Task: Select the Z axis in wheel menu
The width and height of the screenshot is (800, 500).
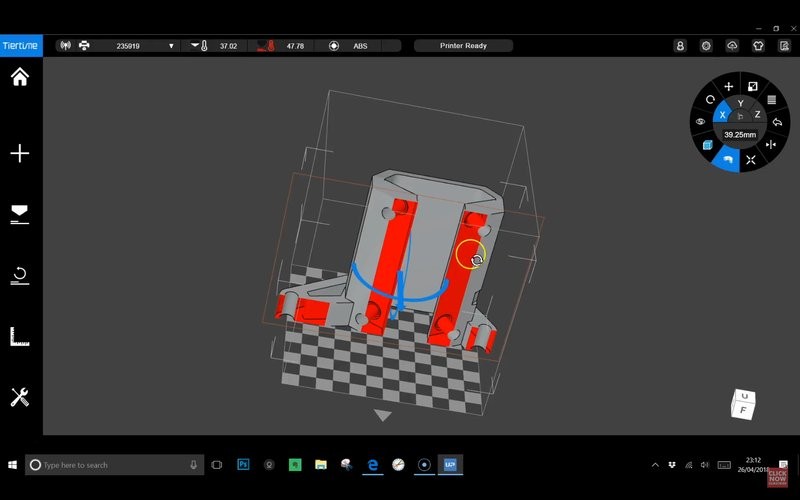Action: 757,116
